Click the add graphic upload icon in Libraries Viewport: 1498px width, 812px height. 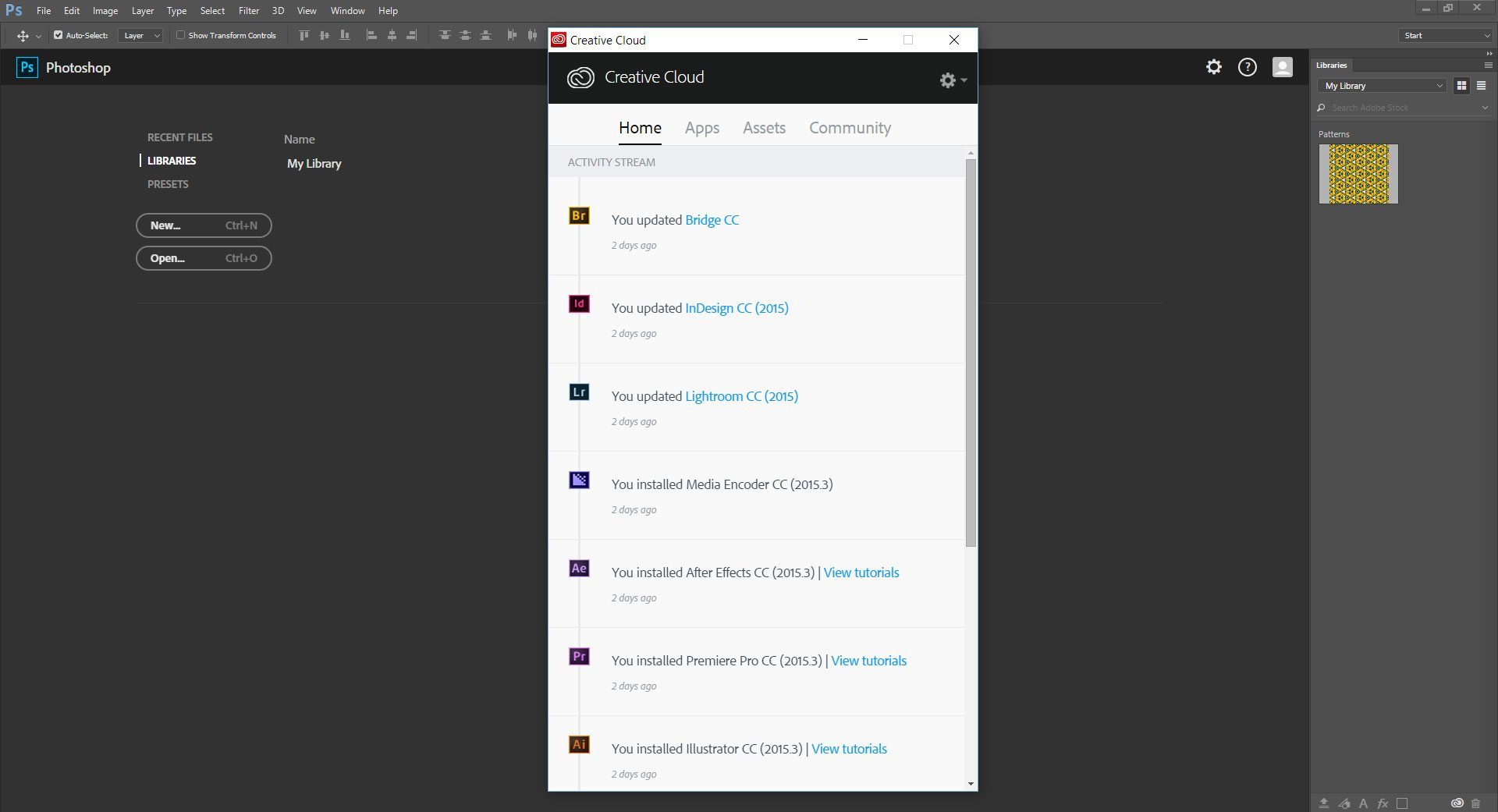click(1324, 803)
